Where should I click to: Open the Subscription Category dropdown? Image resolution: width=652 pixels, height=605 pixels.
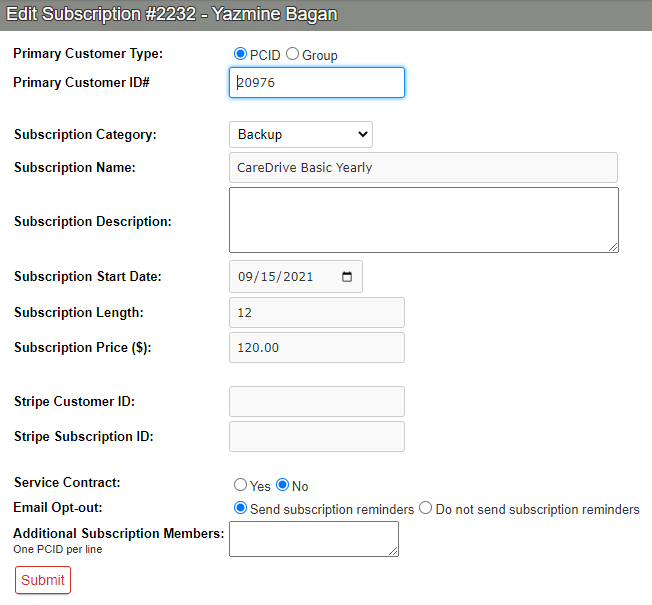[x=300, y=134]
